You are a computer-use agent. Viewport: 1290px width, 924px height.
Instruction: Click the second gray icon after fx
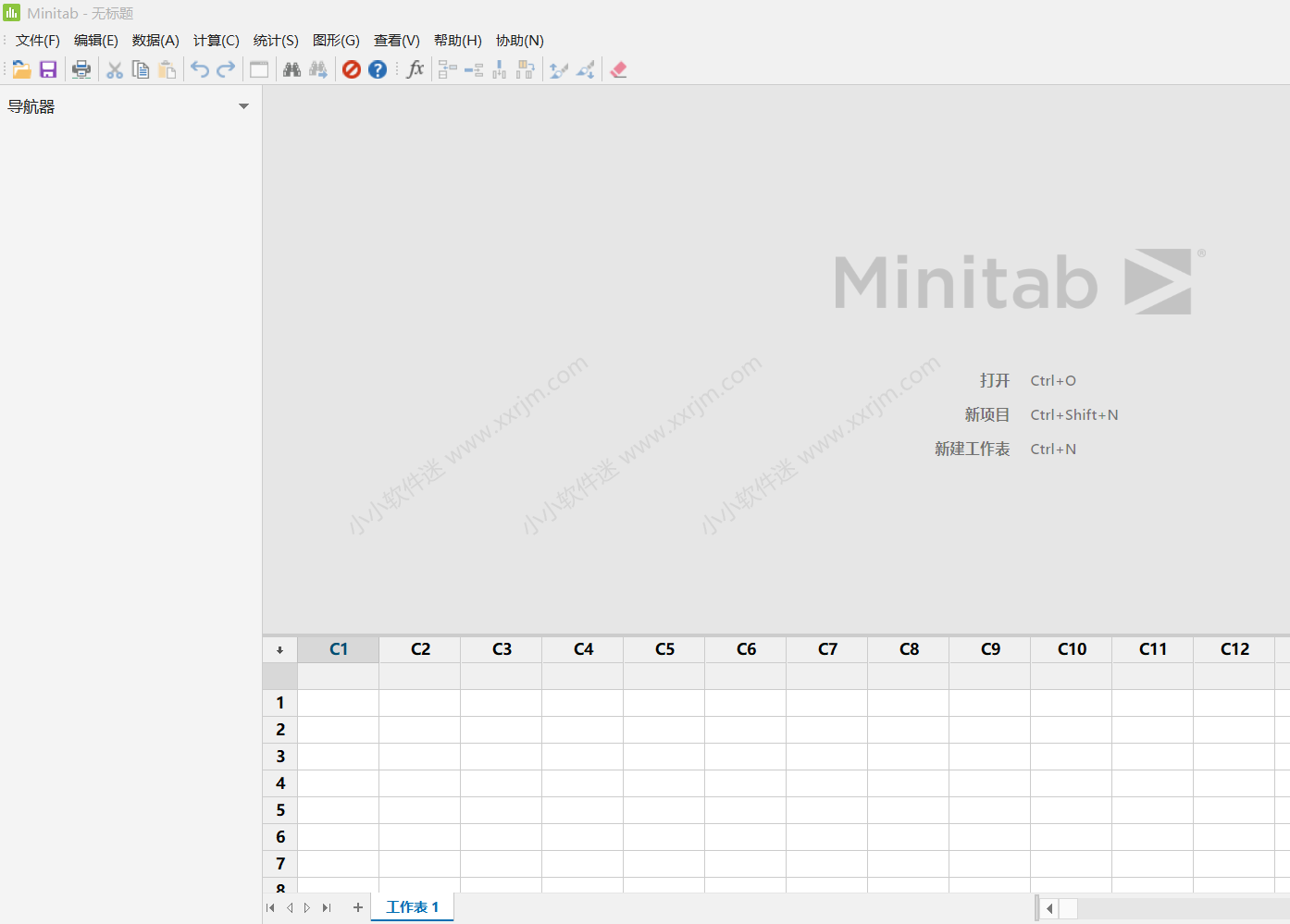(x=474, y=69)
